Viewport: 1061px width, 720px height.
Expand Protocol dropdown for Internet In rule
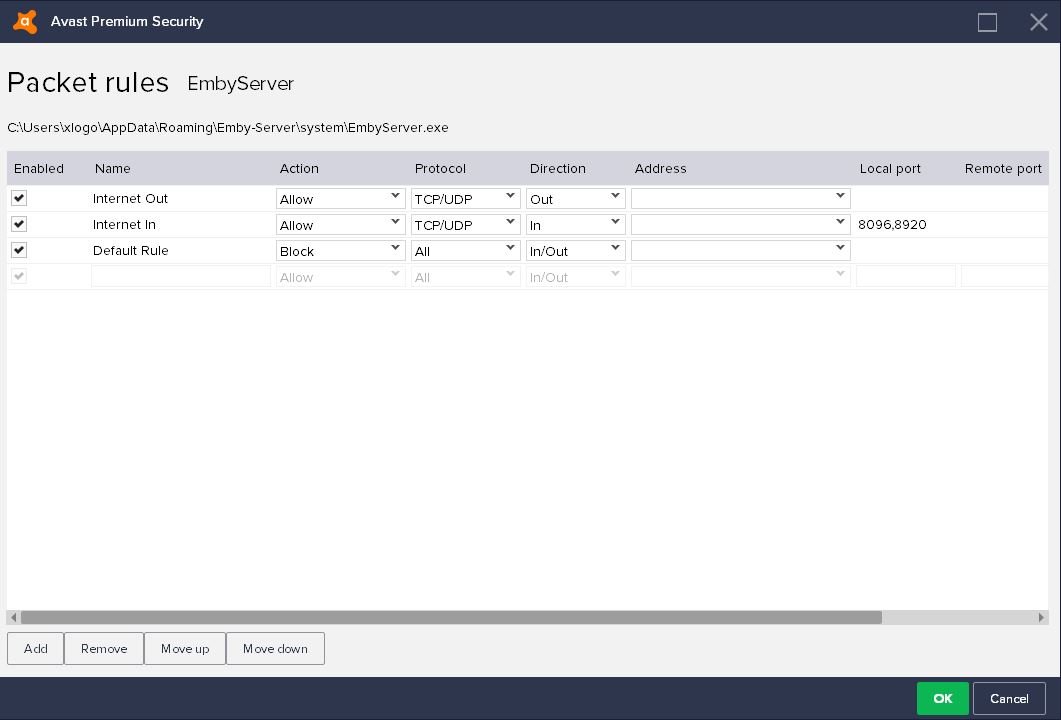tap(465, 224)
